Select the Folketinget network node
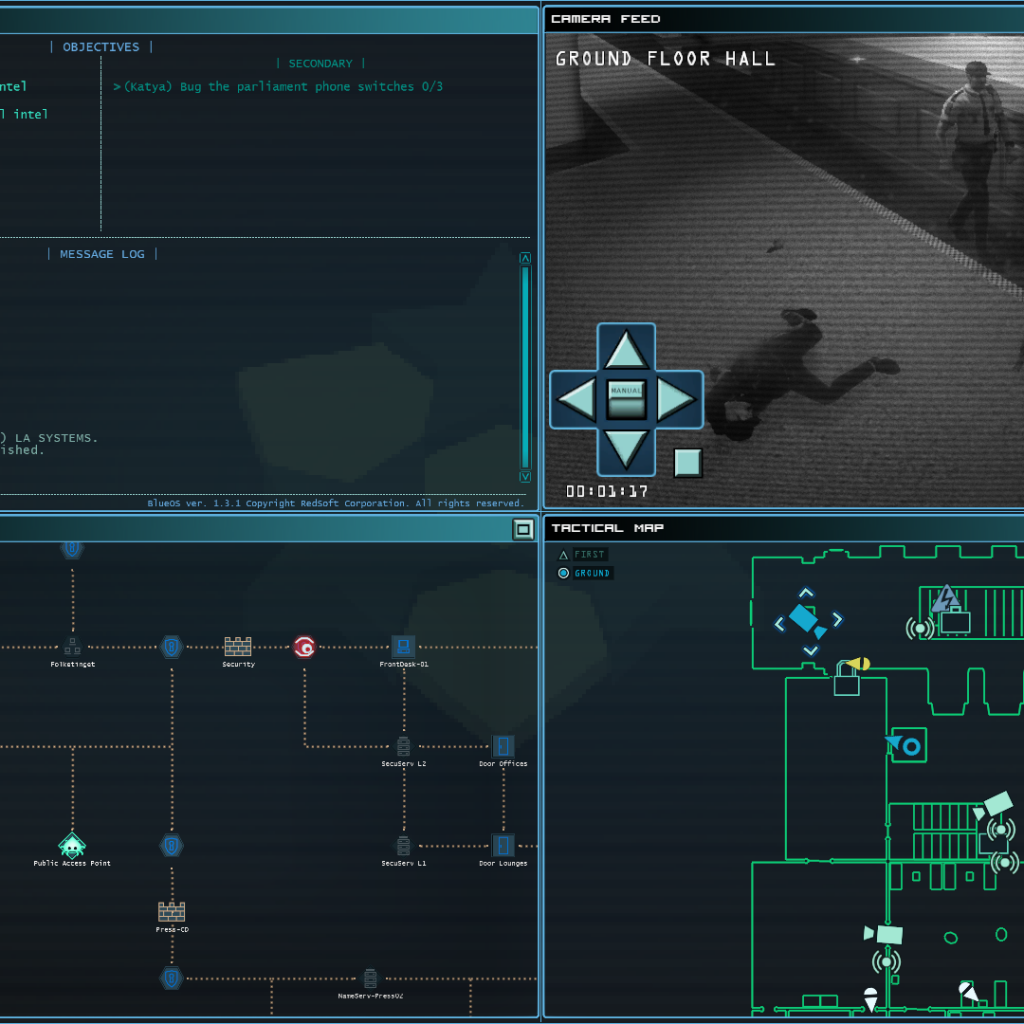This screenshot has height=1024, width=1024. 72,647
